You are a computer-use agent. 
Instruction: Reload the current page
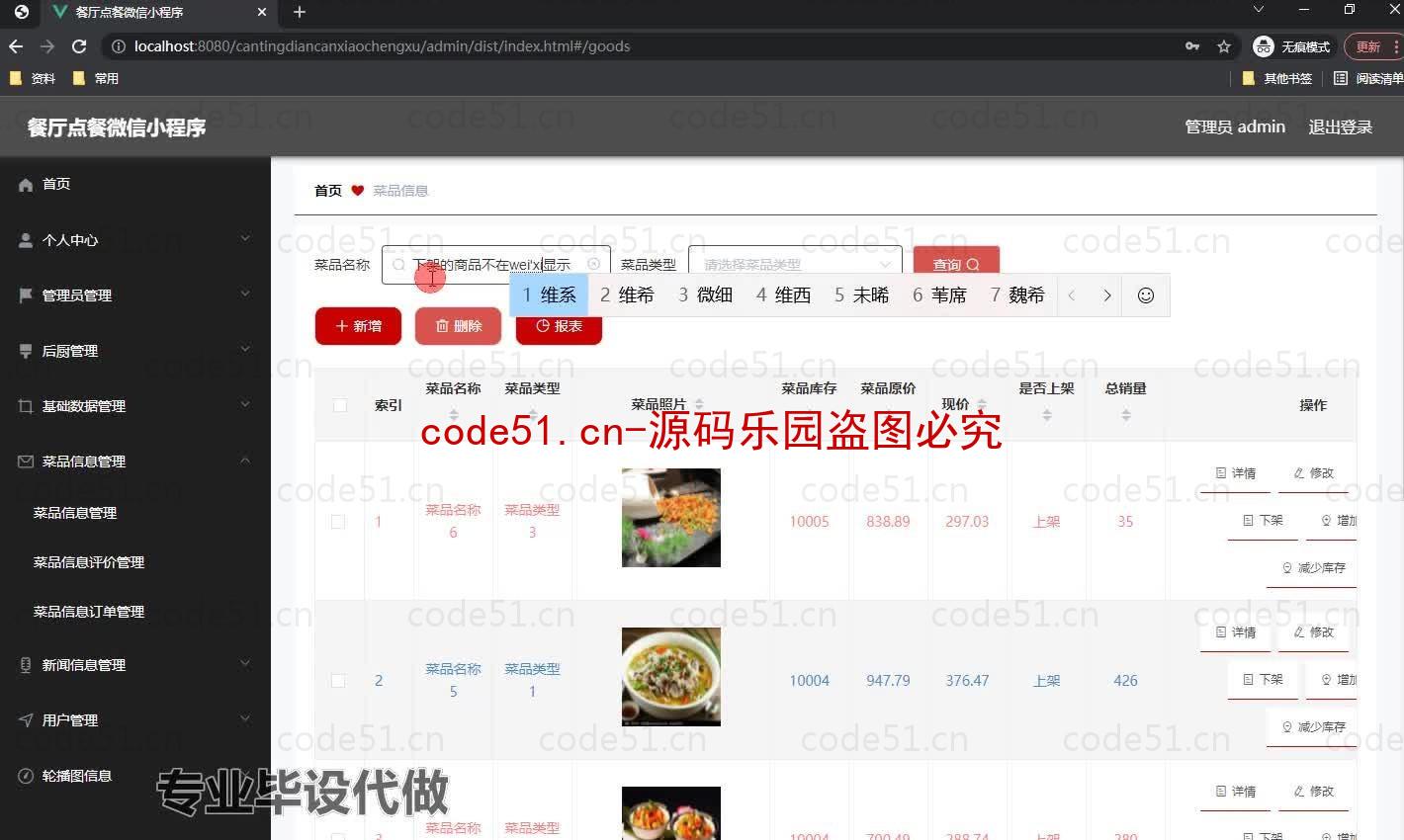[79, 46]
